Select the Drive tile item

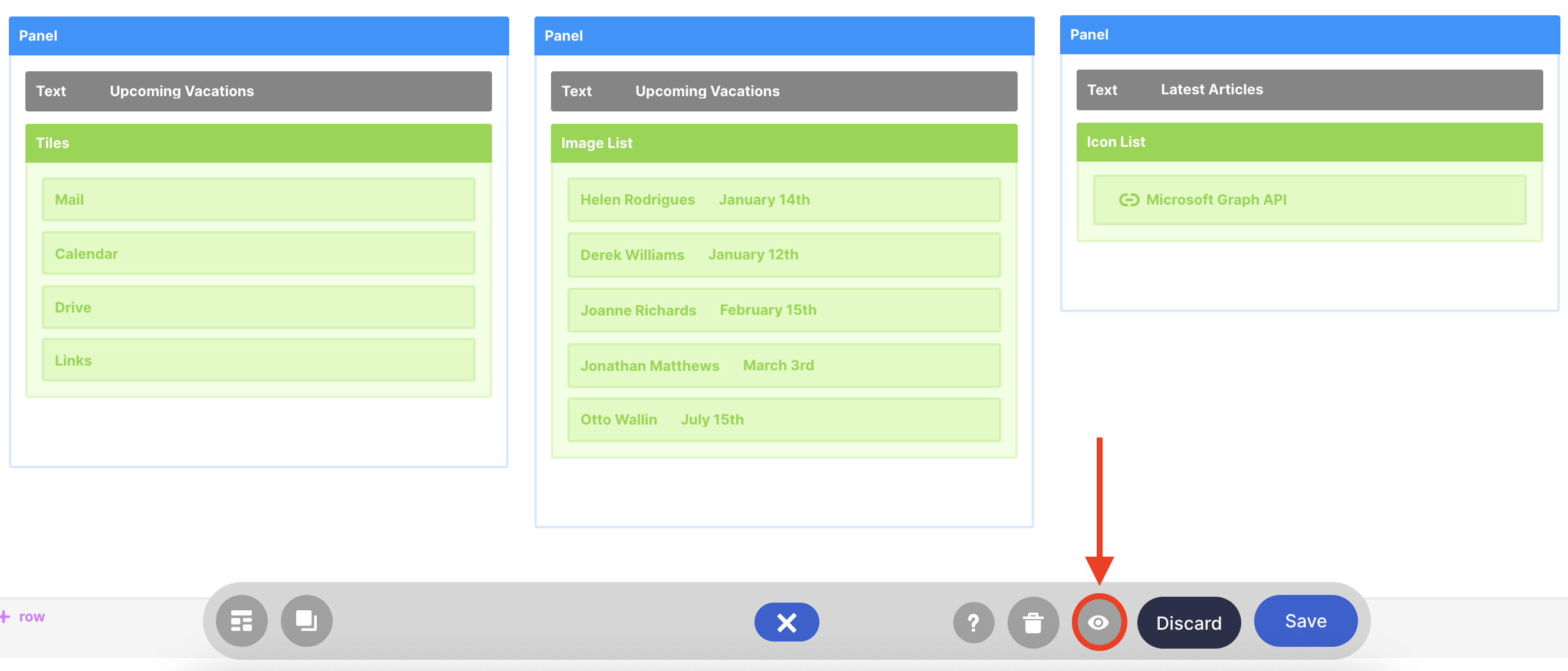[x=258, y=307]
